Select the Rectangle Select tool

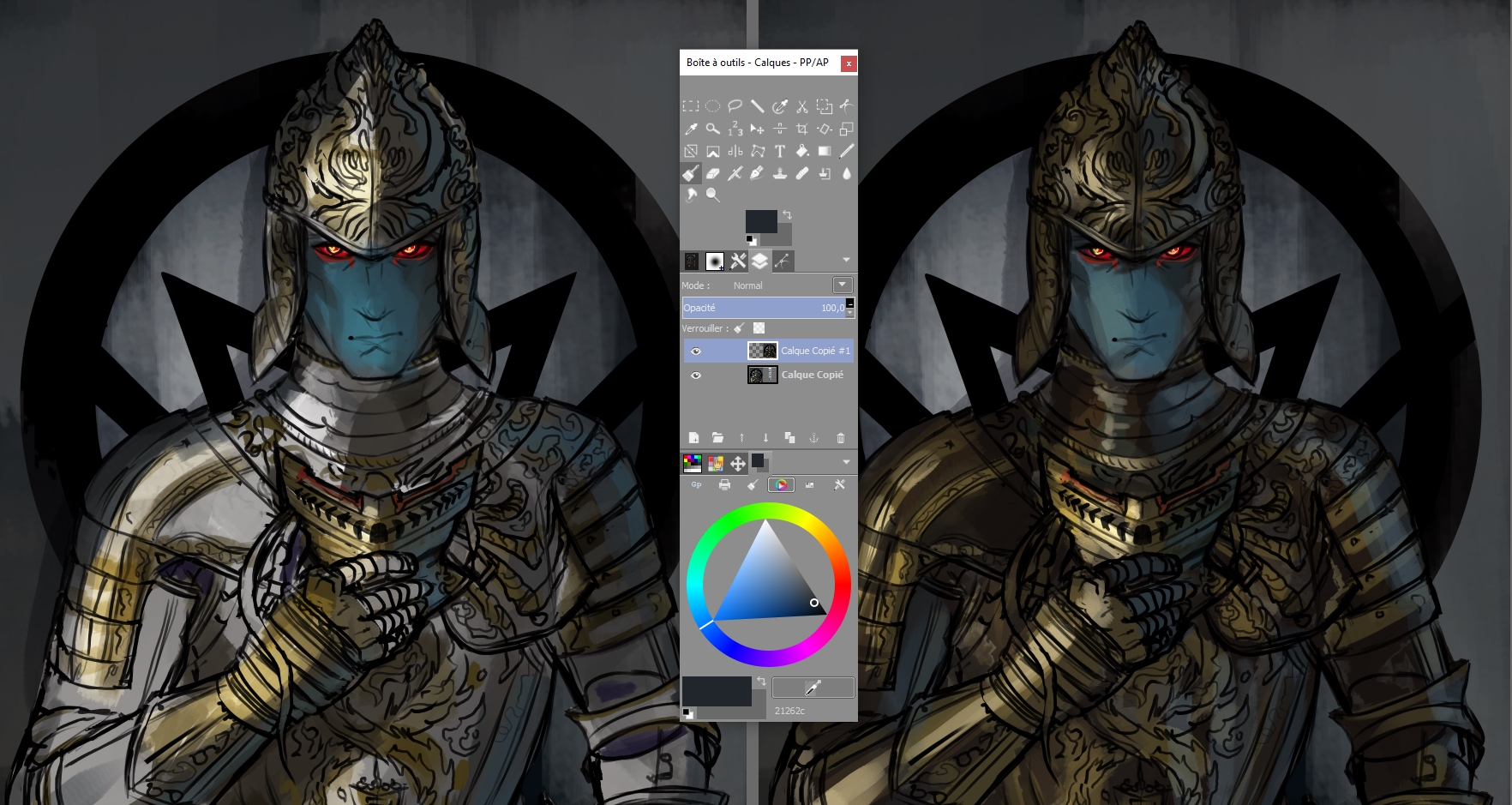pos(691,106)
